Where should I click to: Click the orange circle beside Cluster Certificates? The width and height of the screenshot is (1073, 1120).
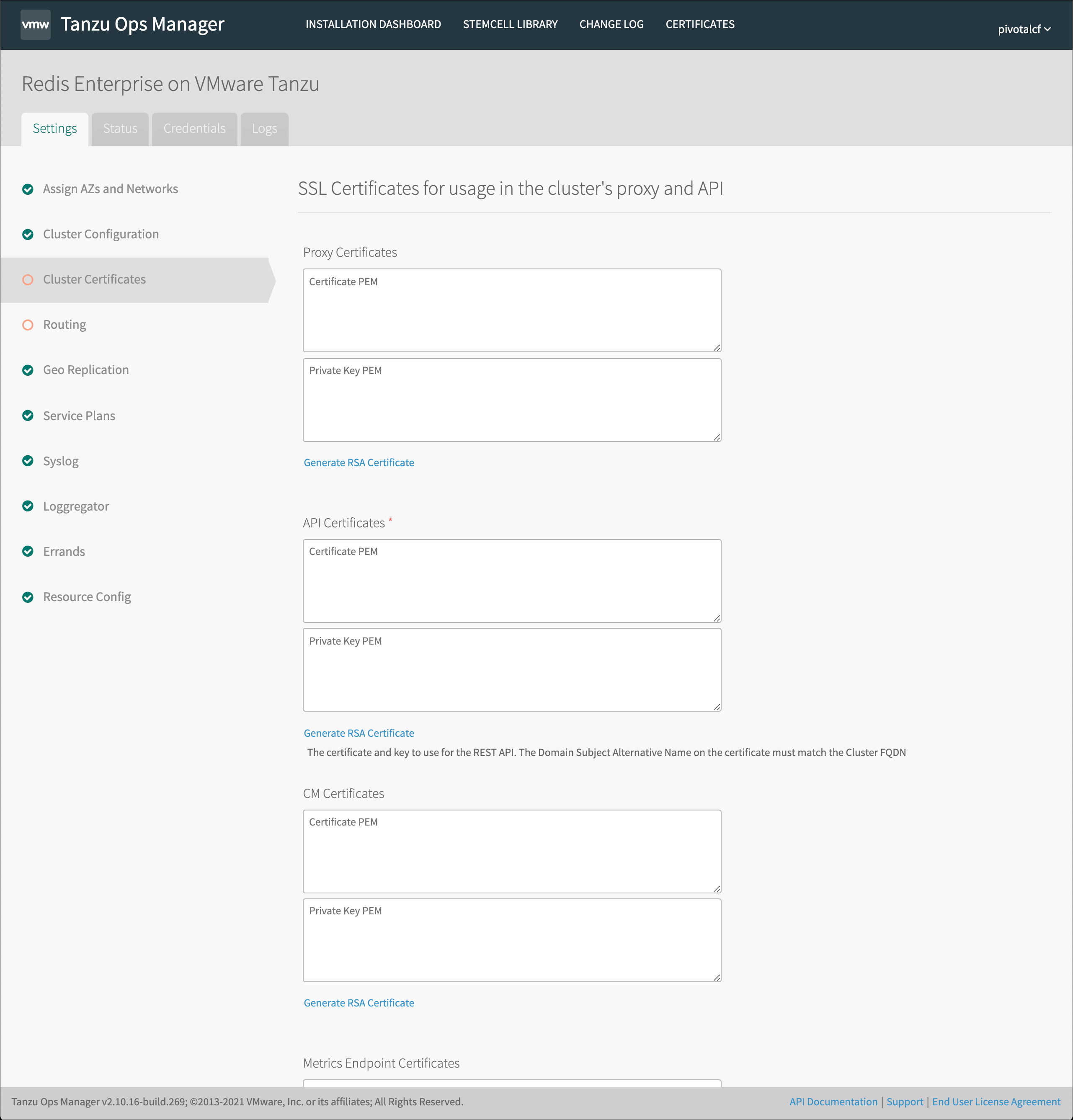27,279
